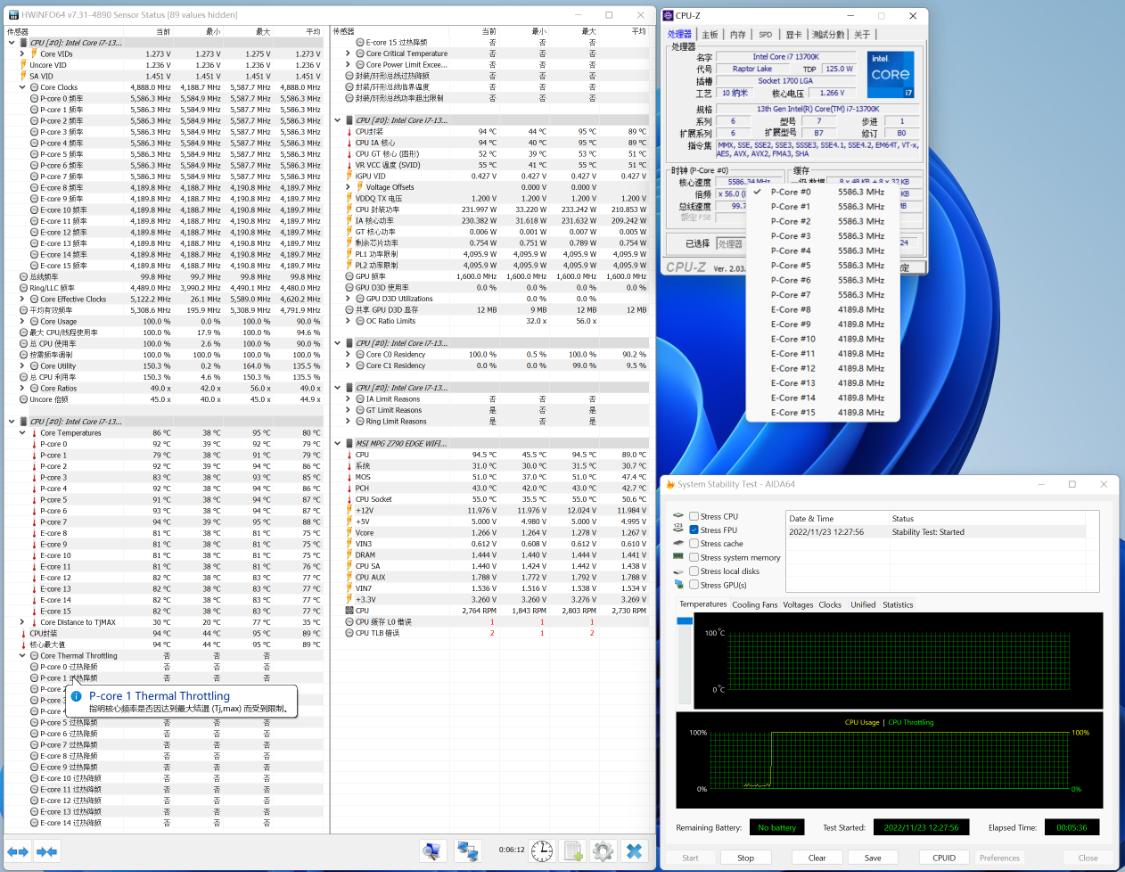Open HWiNFO settings via the gear icon
The width and height of the screenshot is (1125, 872).
click(602, 851)
